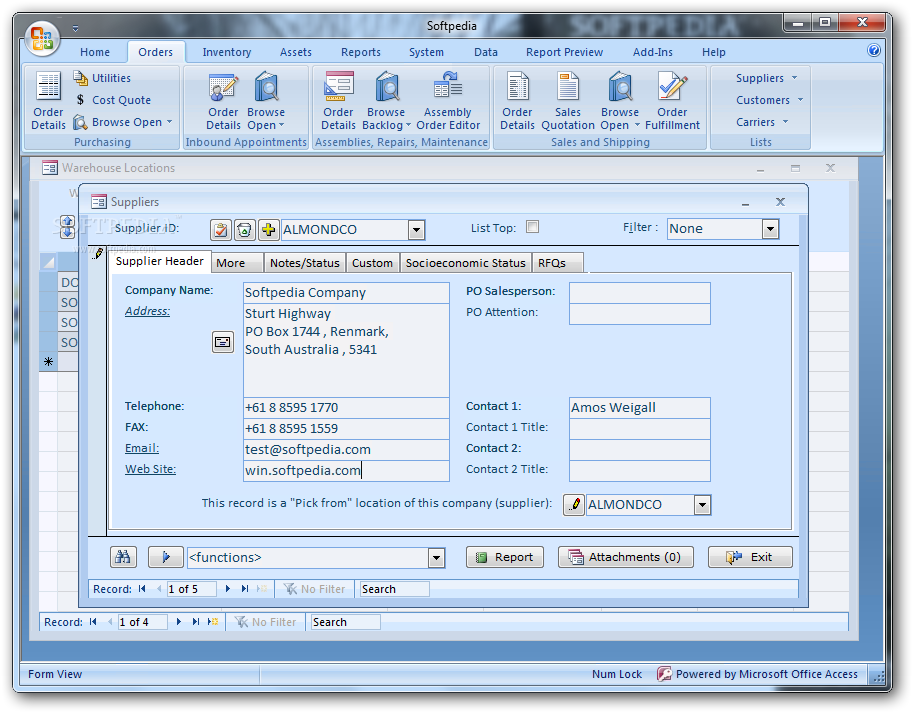Click Browse Backlog icon
This screenshot has height=713, width=913.
[x=386, y=101]
